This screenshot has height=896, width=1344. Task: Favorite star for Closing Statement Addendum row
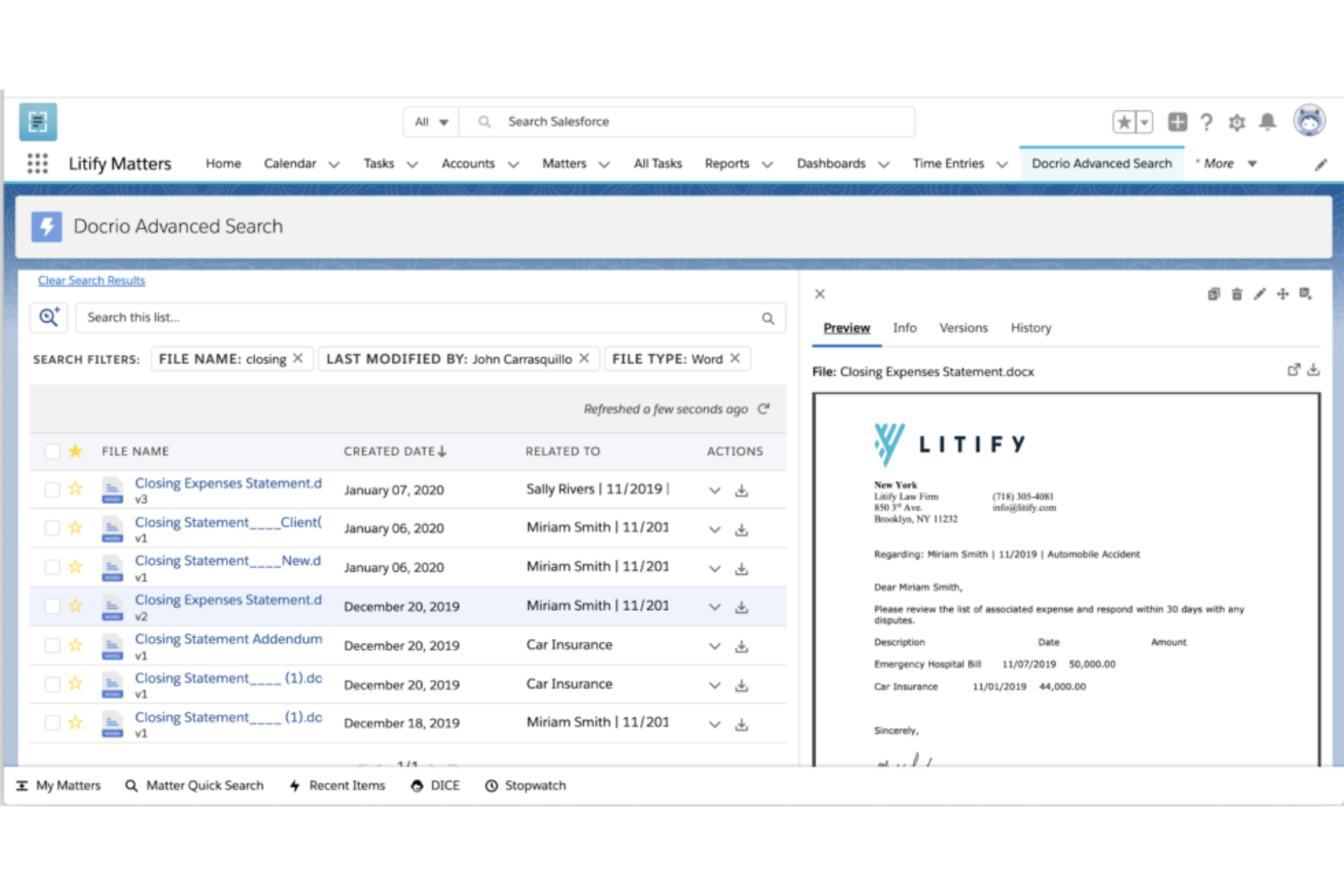(75, 645)
